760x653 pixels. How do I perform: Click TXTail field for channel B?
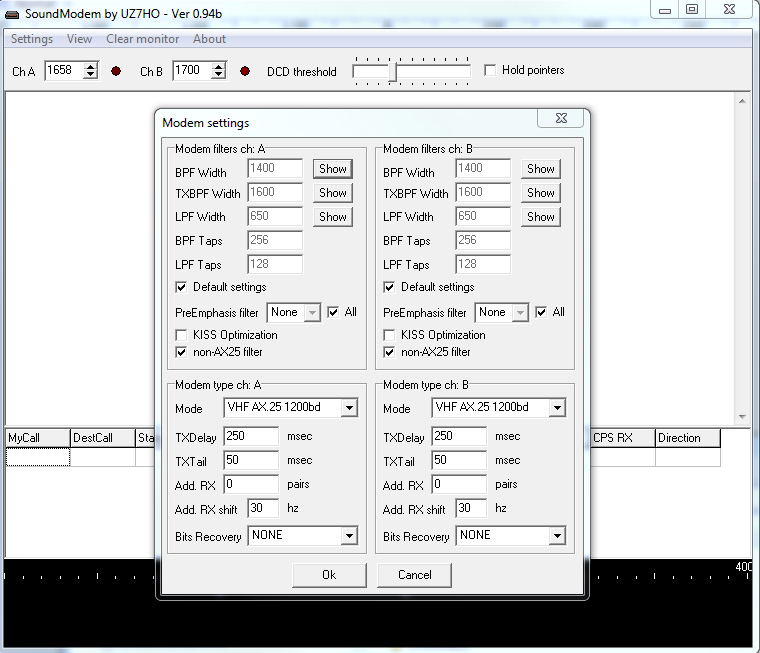pyautogui.click(x=459, y=460)
